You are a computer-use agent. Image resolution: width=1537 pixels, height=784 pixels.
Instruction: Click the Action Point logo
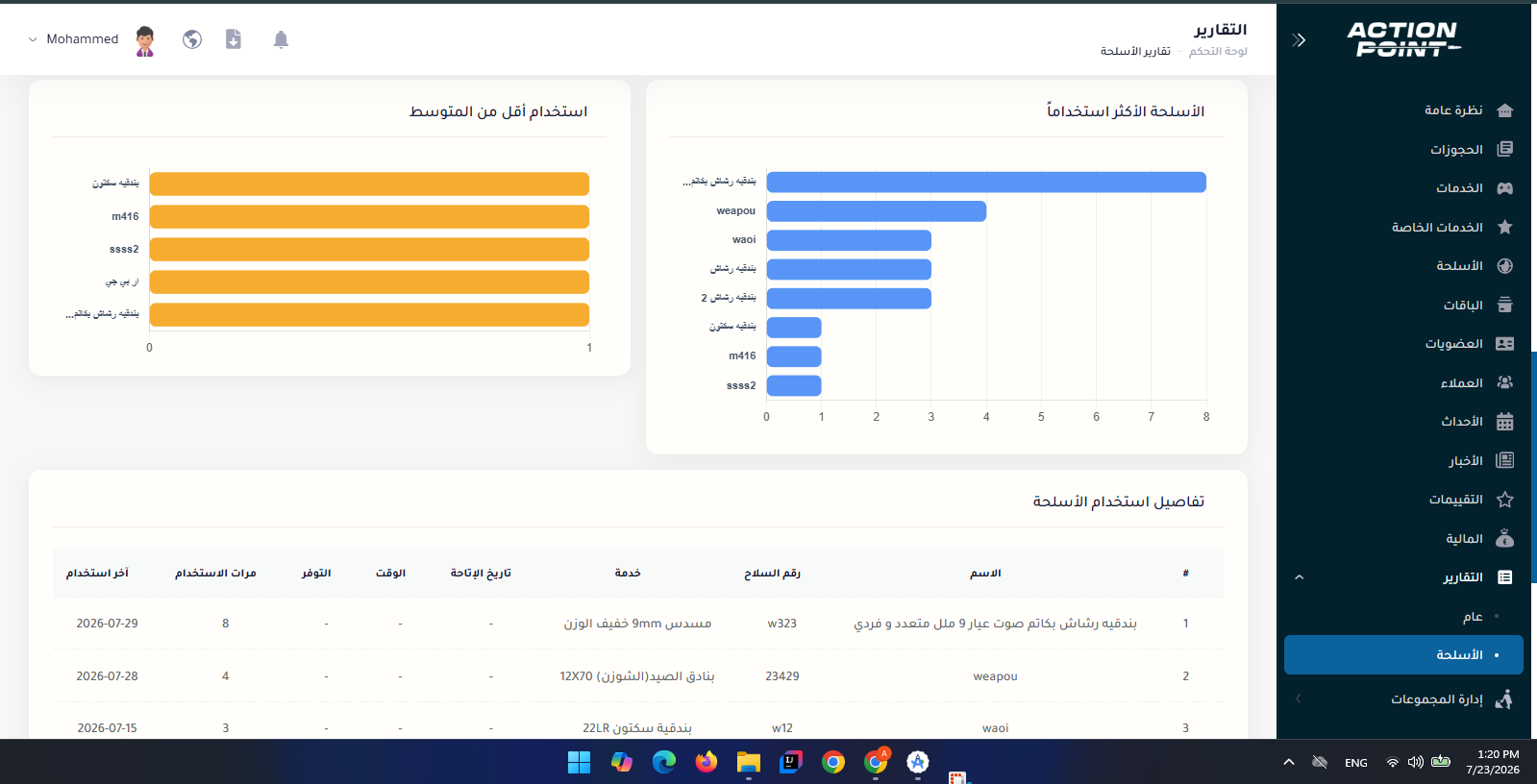pyautogui.click(x=1403, y=39)
